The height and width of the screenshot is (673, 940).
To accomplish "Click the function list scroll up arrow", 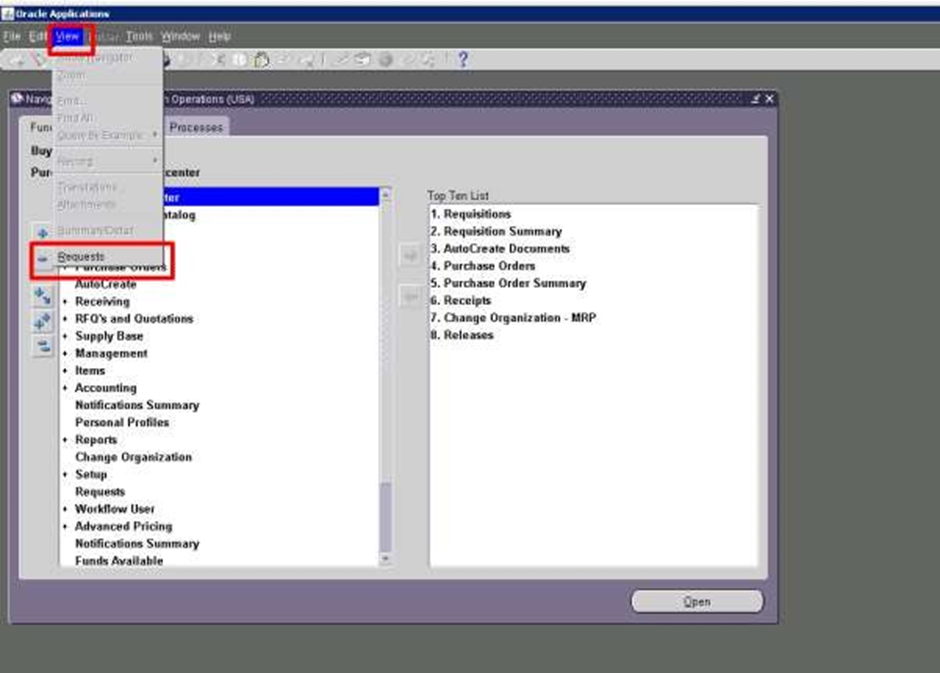I will pos(385,194).
